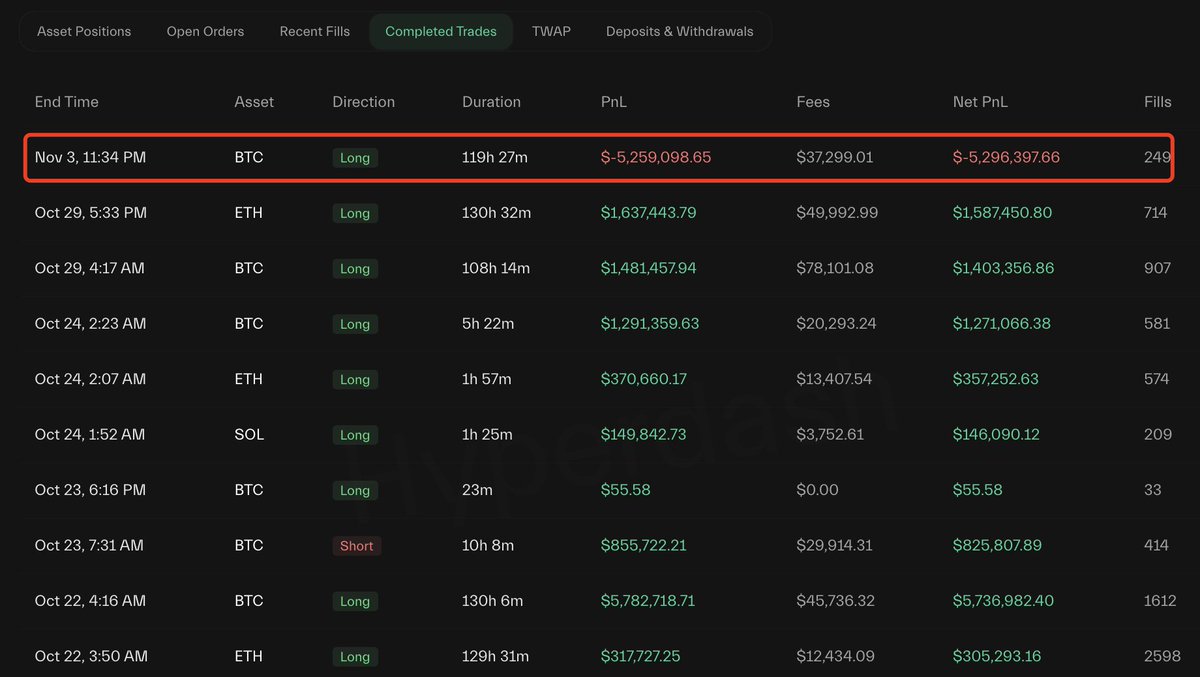Select the Recent Fills tab
The width and height of the screenshot is (1200, 677).
315,31
